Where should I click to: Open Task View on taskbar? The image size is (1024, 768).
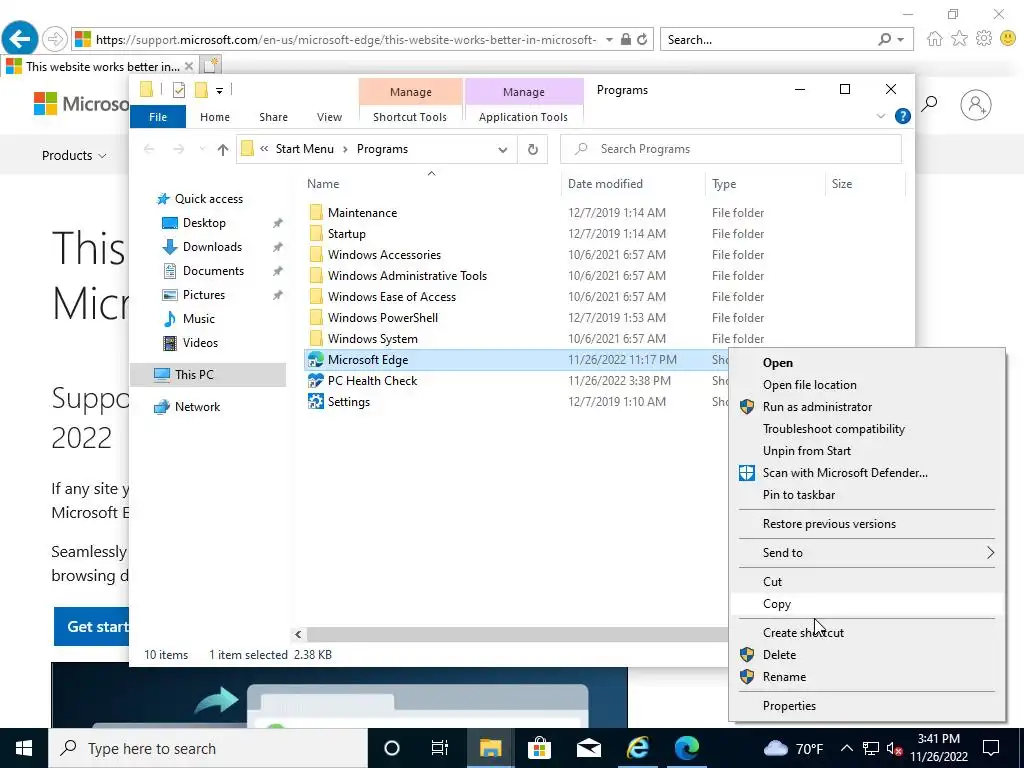pos(440,748)
